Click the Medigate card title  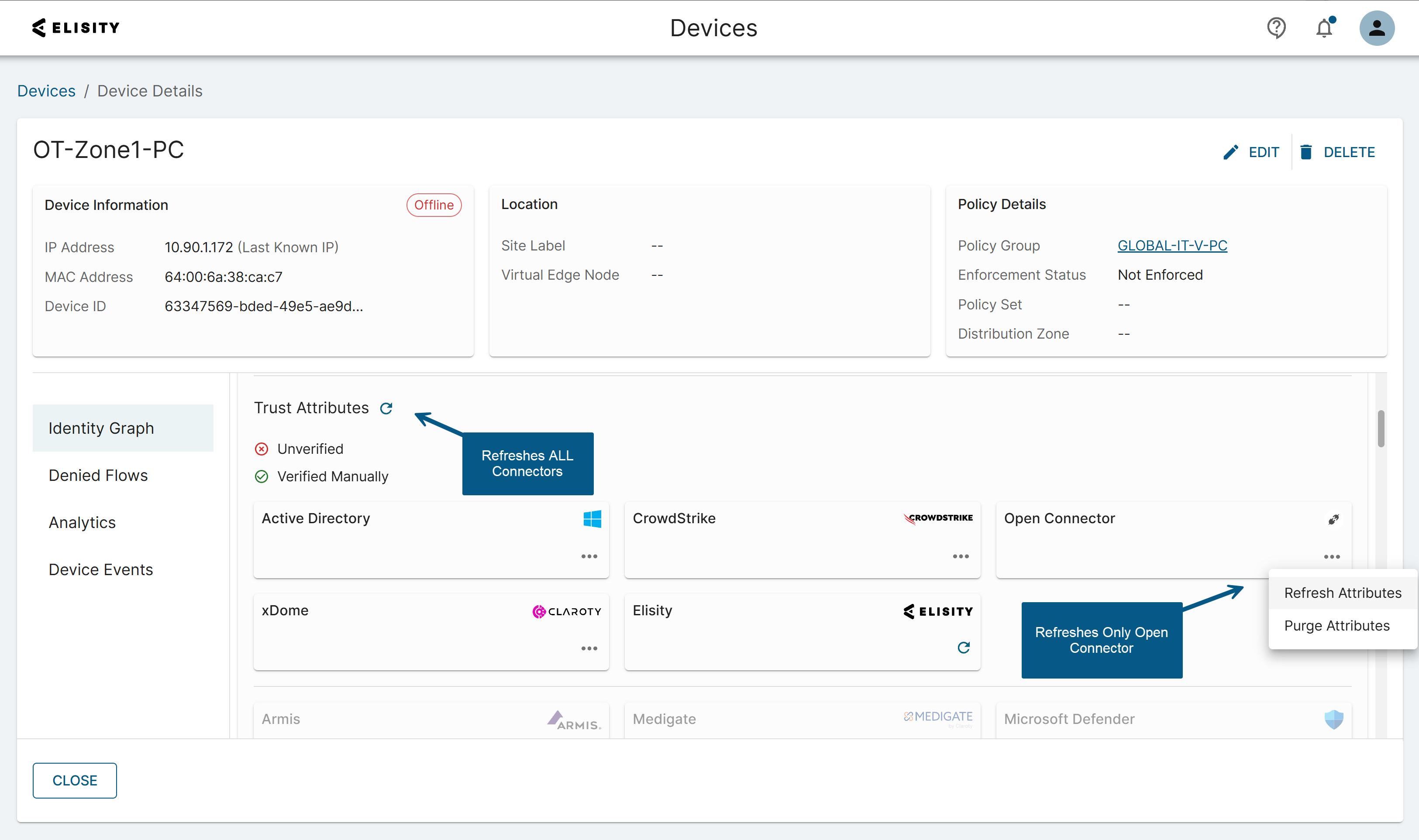[x=664, y=719]
